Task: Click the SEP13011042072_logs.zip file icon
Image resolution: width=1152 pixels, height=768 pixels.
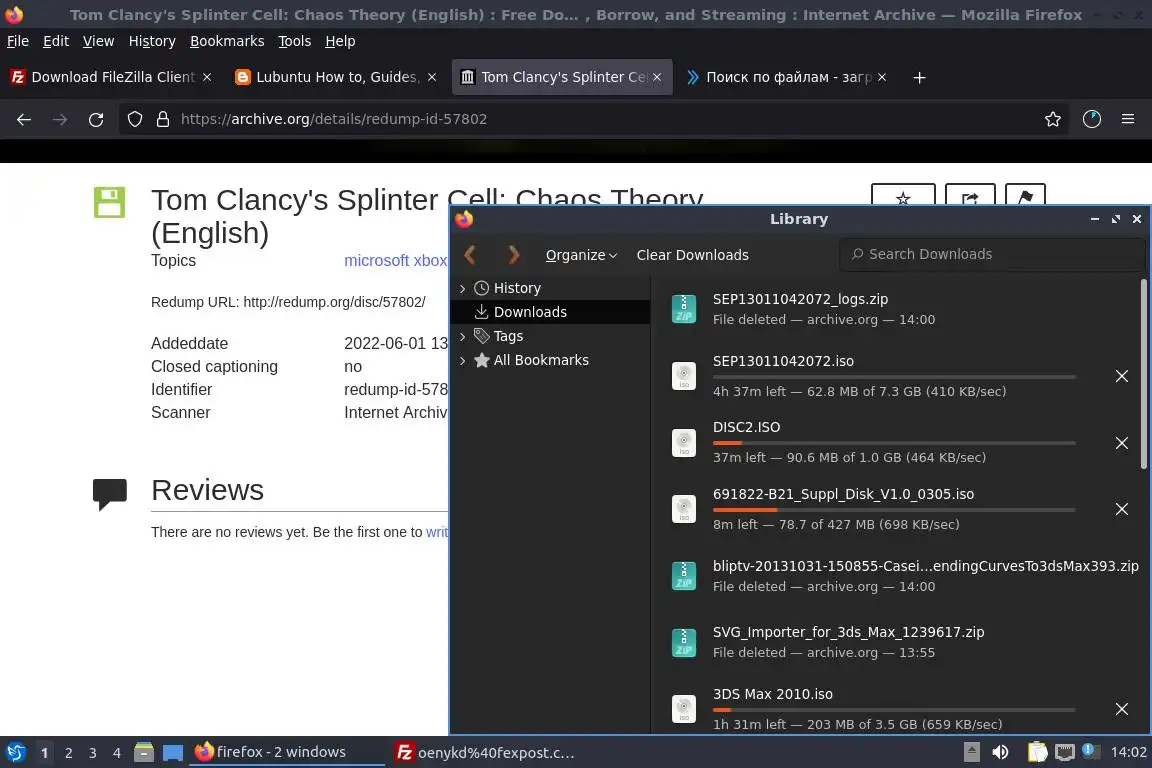Action: (684, 309)
